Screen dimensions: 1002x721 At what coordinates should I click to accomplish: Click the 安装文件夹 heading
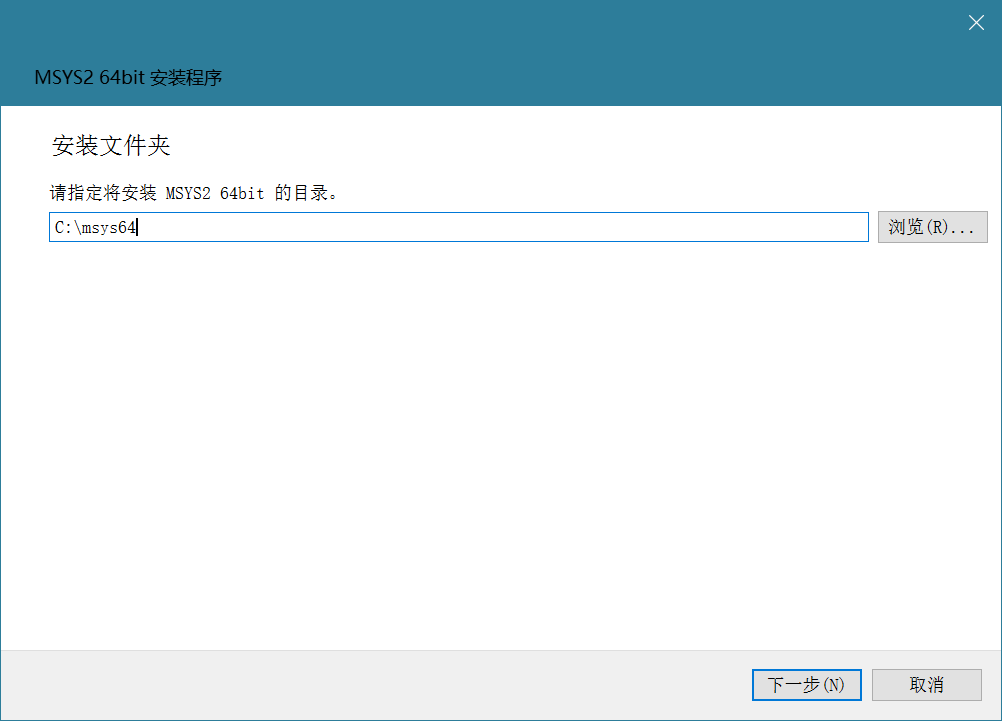(111, 146)
